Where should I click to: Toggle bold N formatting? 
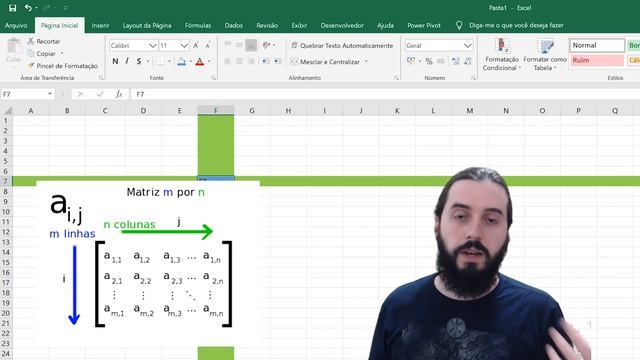pyautogui.click(x=116, y=61)
